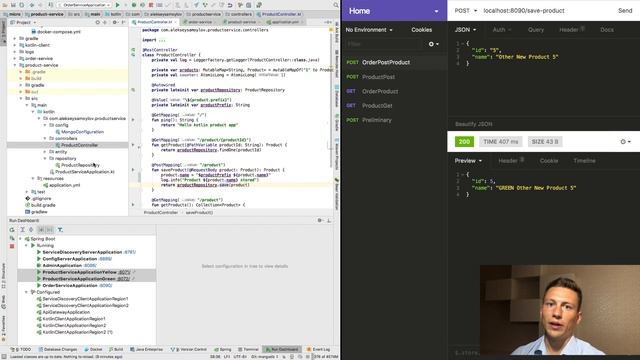640x360 pixels.
Task: Open the response Cookie tab
Action: [x=549, y=161]
